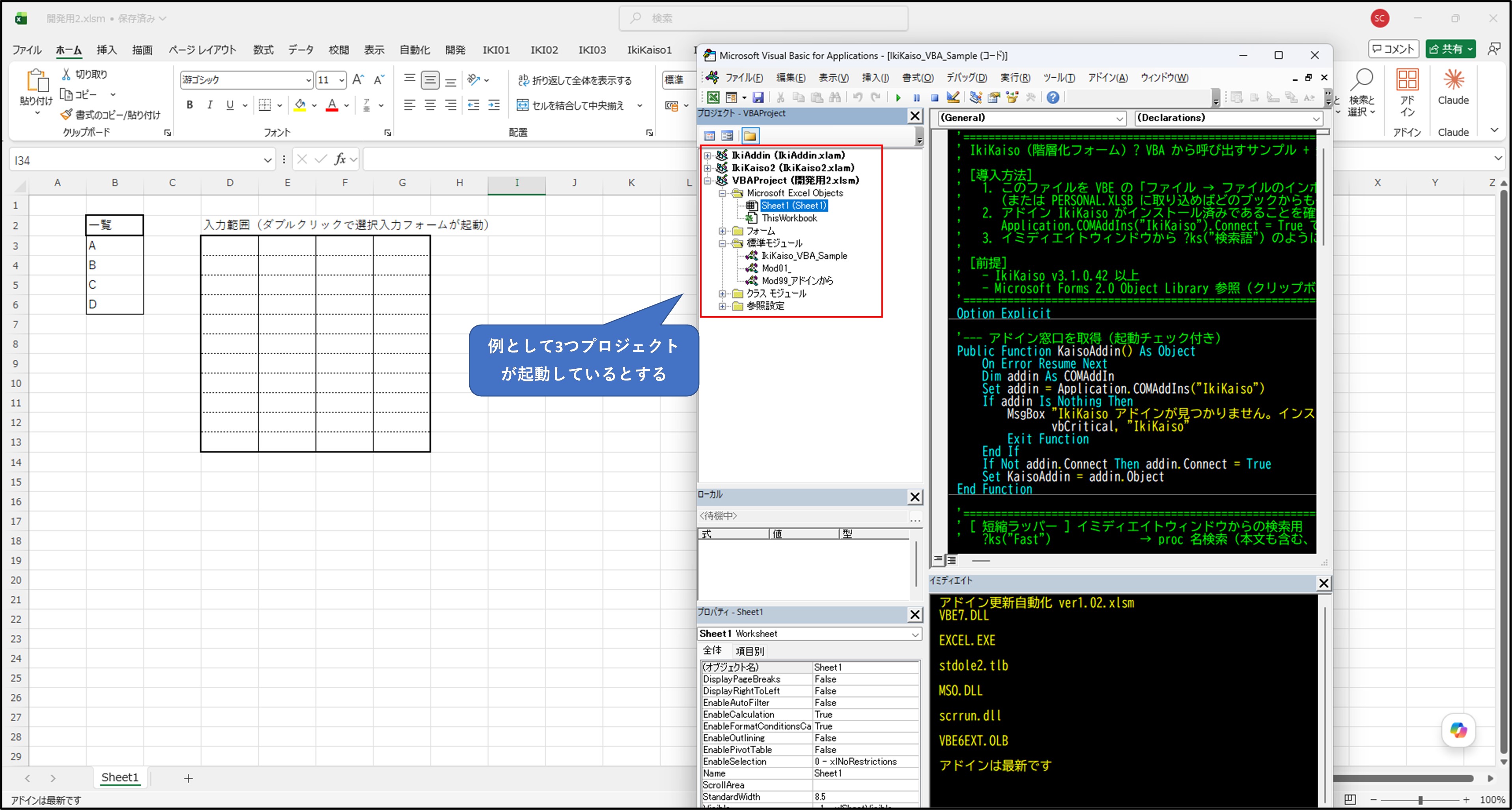Click the 共有 share button
The height and width of the screenshot is (810, 1512).
pyautogui.click(x=1451, y=49)
